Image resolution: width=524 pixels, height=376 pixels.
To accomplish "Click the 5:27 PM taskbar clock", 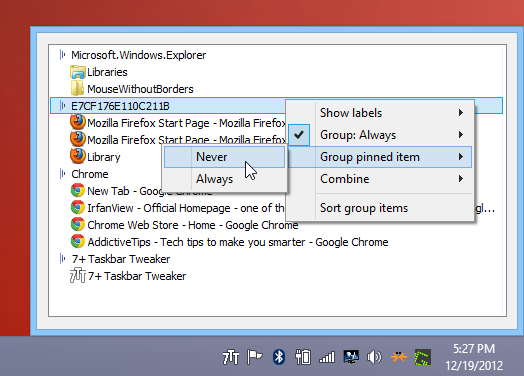I will click(474, 349).
